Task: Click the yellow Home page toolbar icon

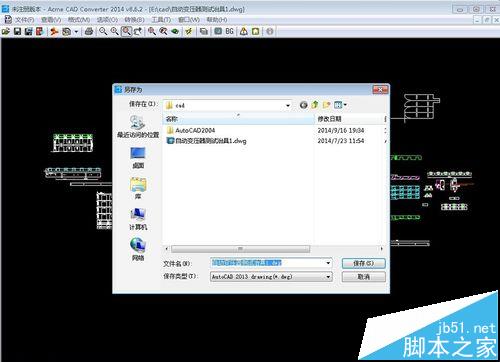Action: click(x=255, y=31)
